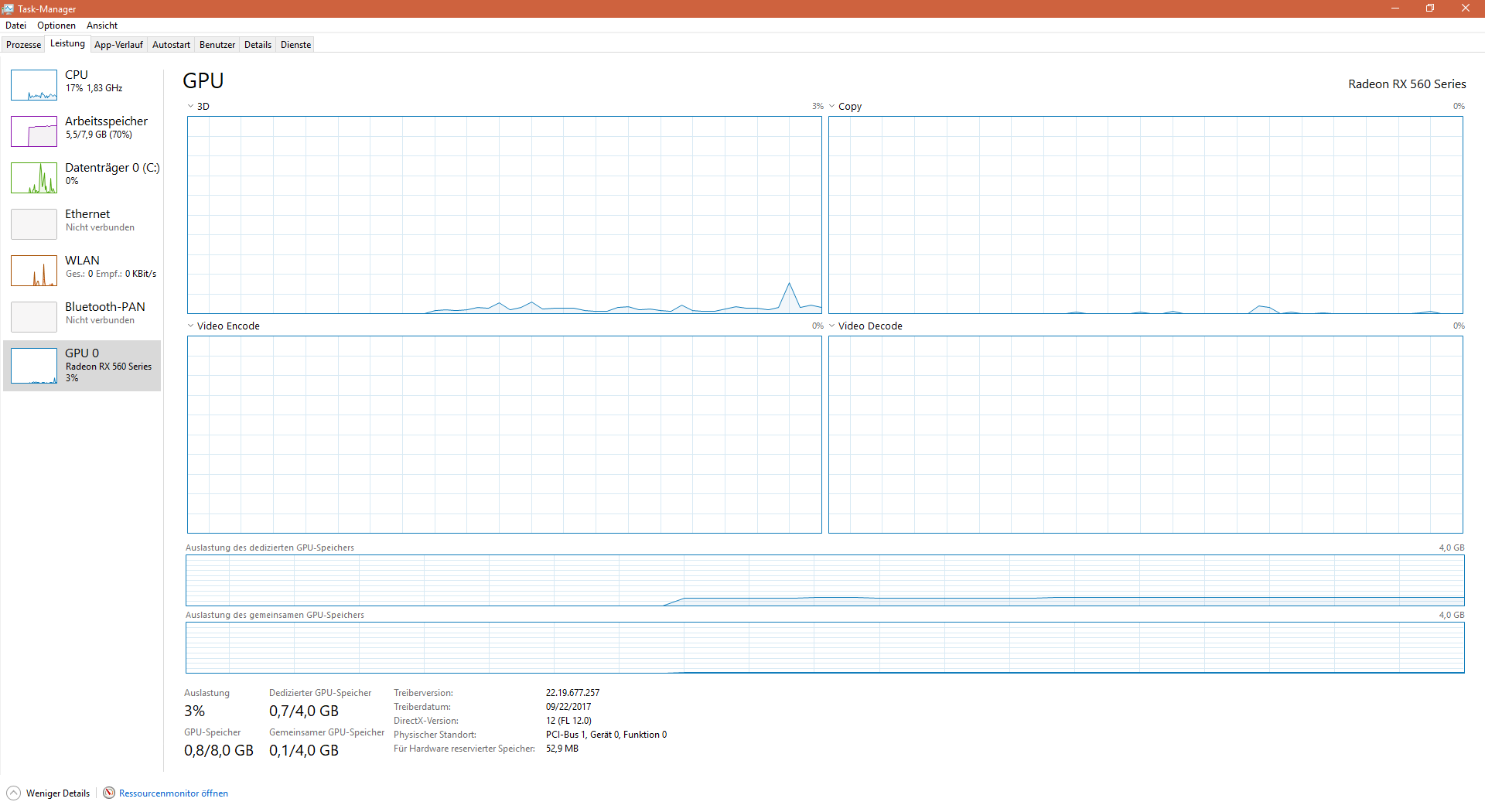
Task: Open the Autostart tab
Action: pyautogui.click(x=171, y=45)
